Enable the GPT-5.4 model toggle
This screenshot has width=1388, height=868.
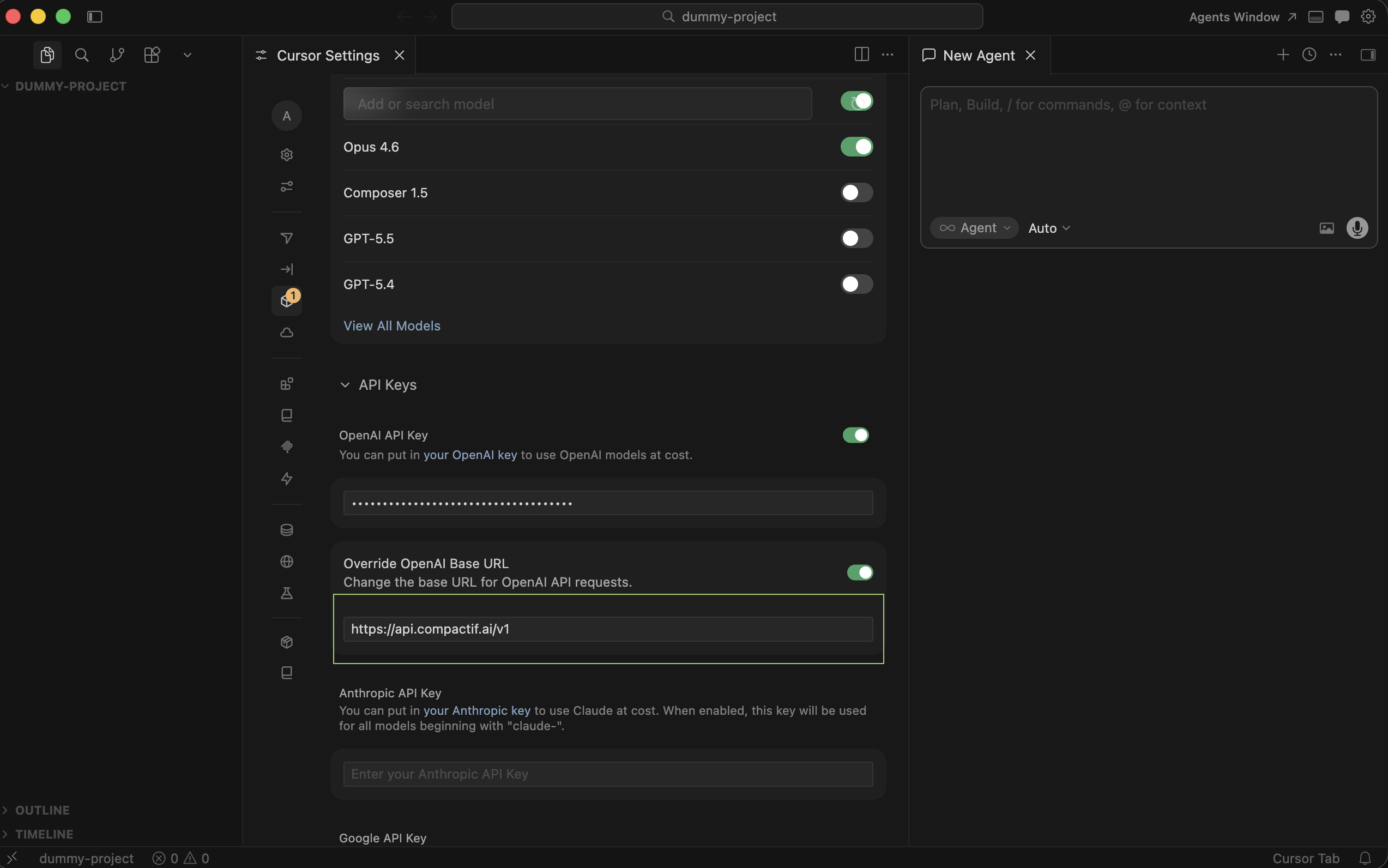[856, 284]
